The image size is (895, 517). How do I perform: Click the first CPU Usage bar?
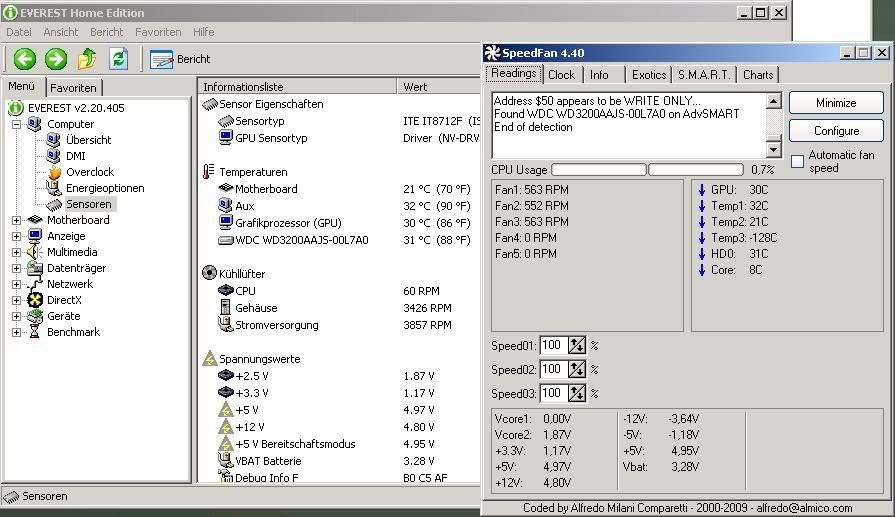tap(599, 169)
